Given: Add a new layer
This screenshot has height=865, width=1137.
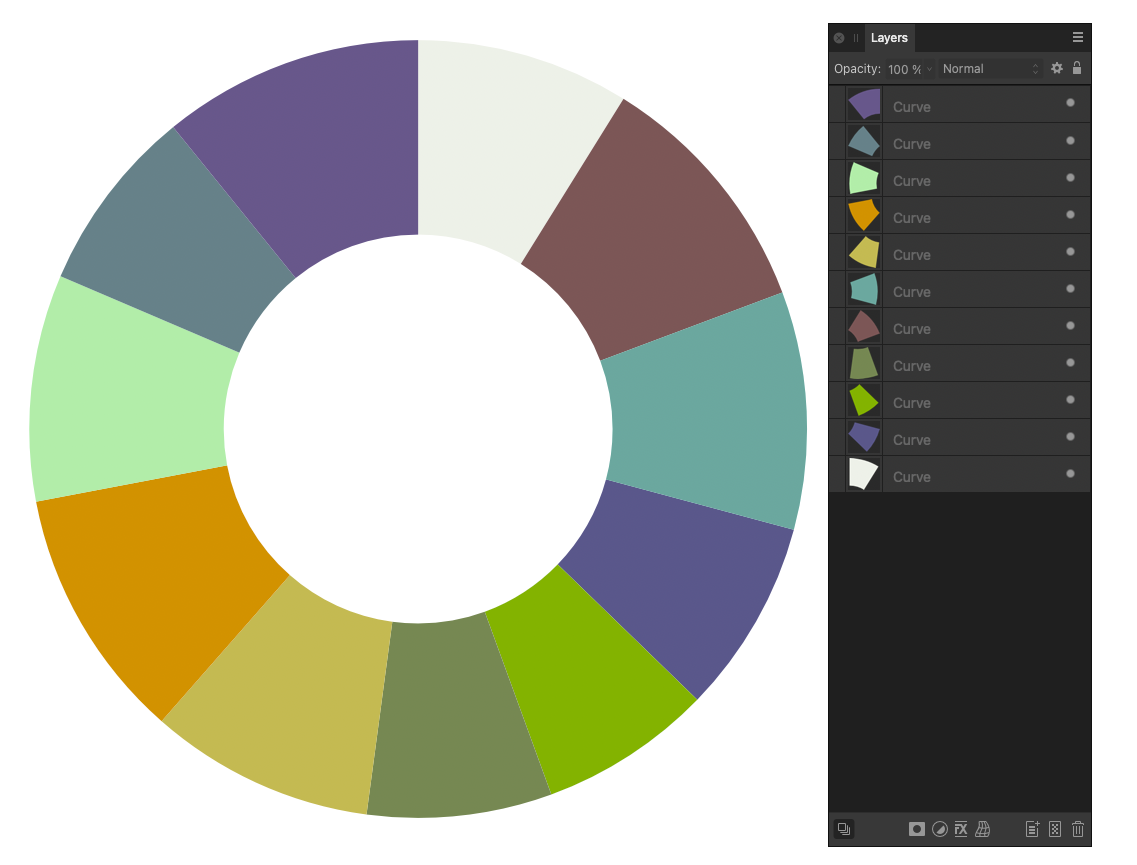Looking at the screenshot, I should coord(1032,829).
